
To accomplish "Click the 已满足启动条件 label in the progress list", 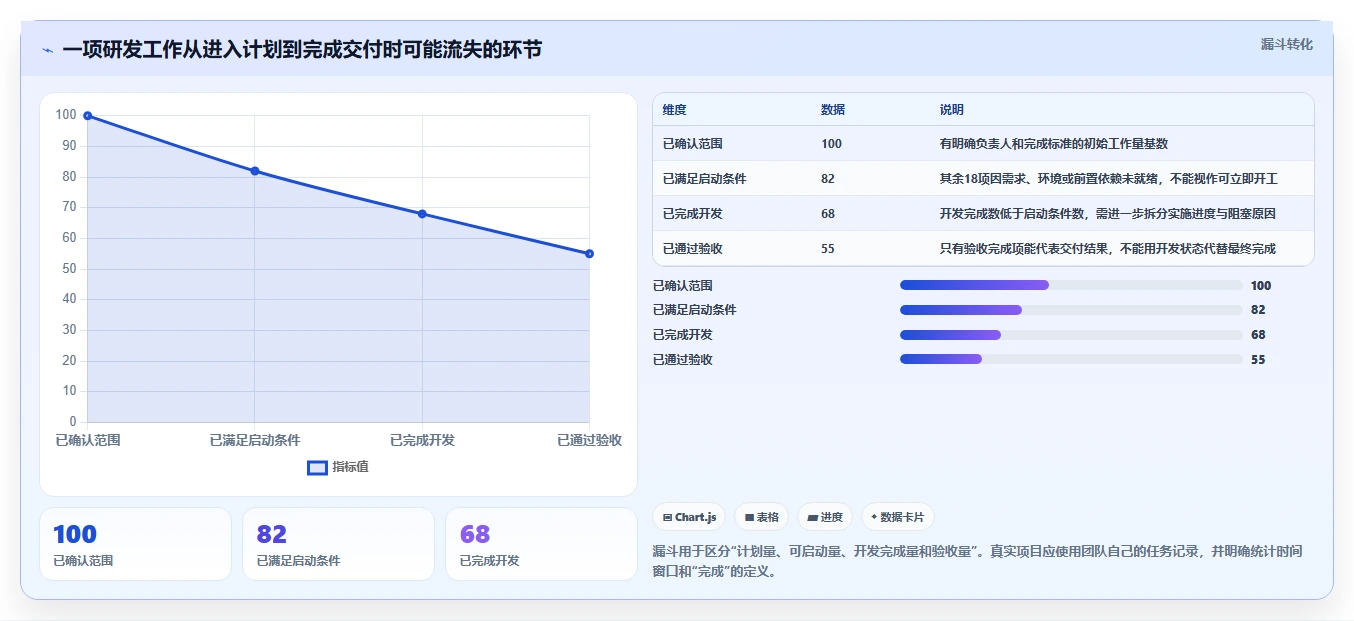I will pos(695,310).
